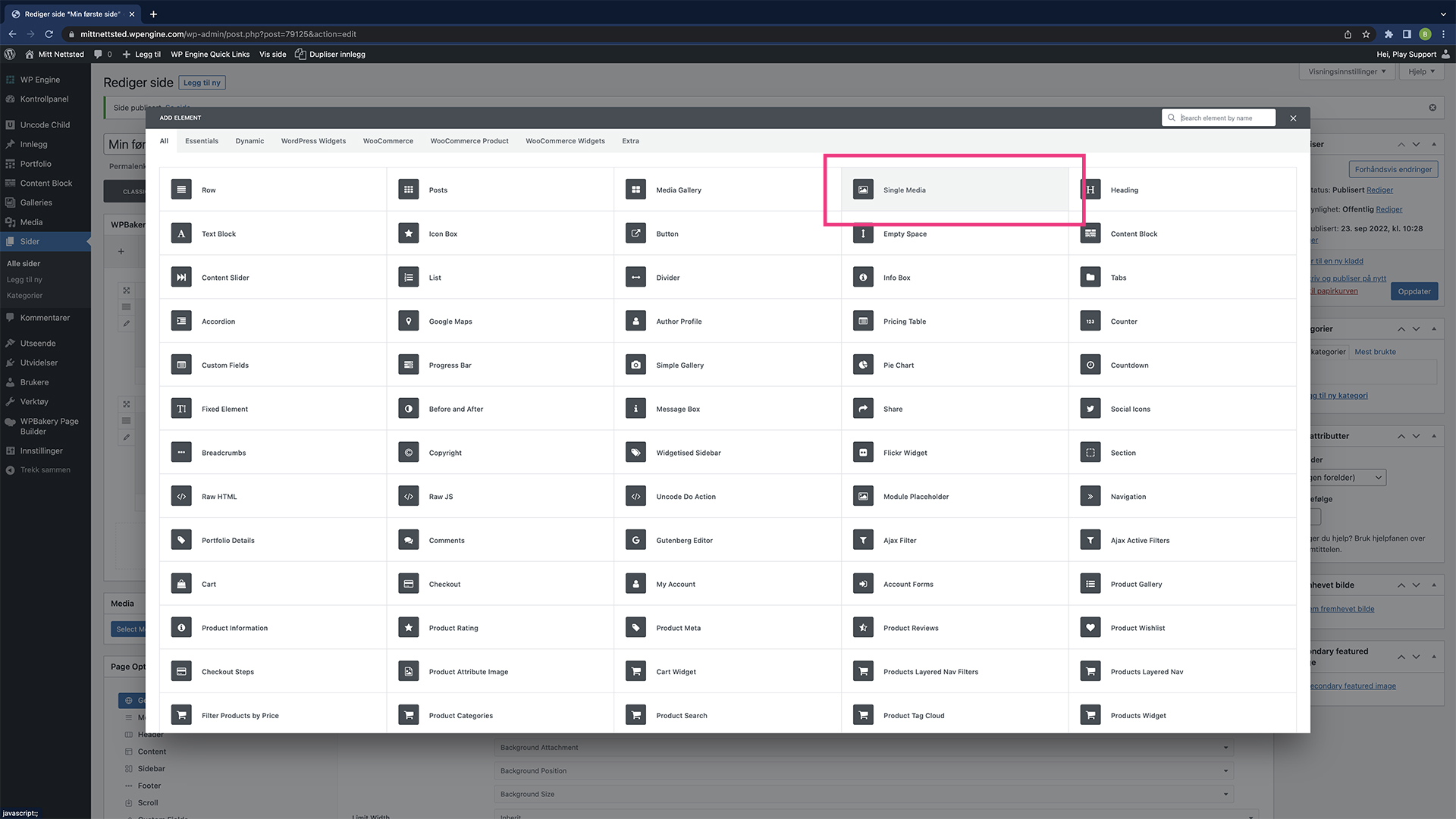The image size is (1456, 819).
Task: Click the Oppdater button
Action: point(1414,291)
